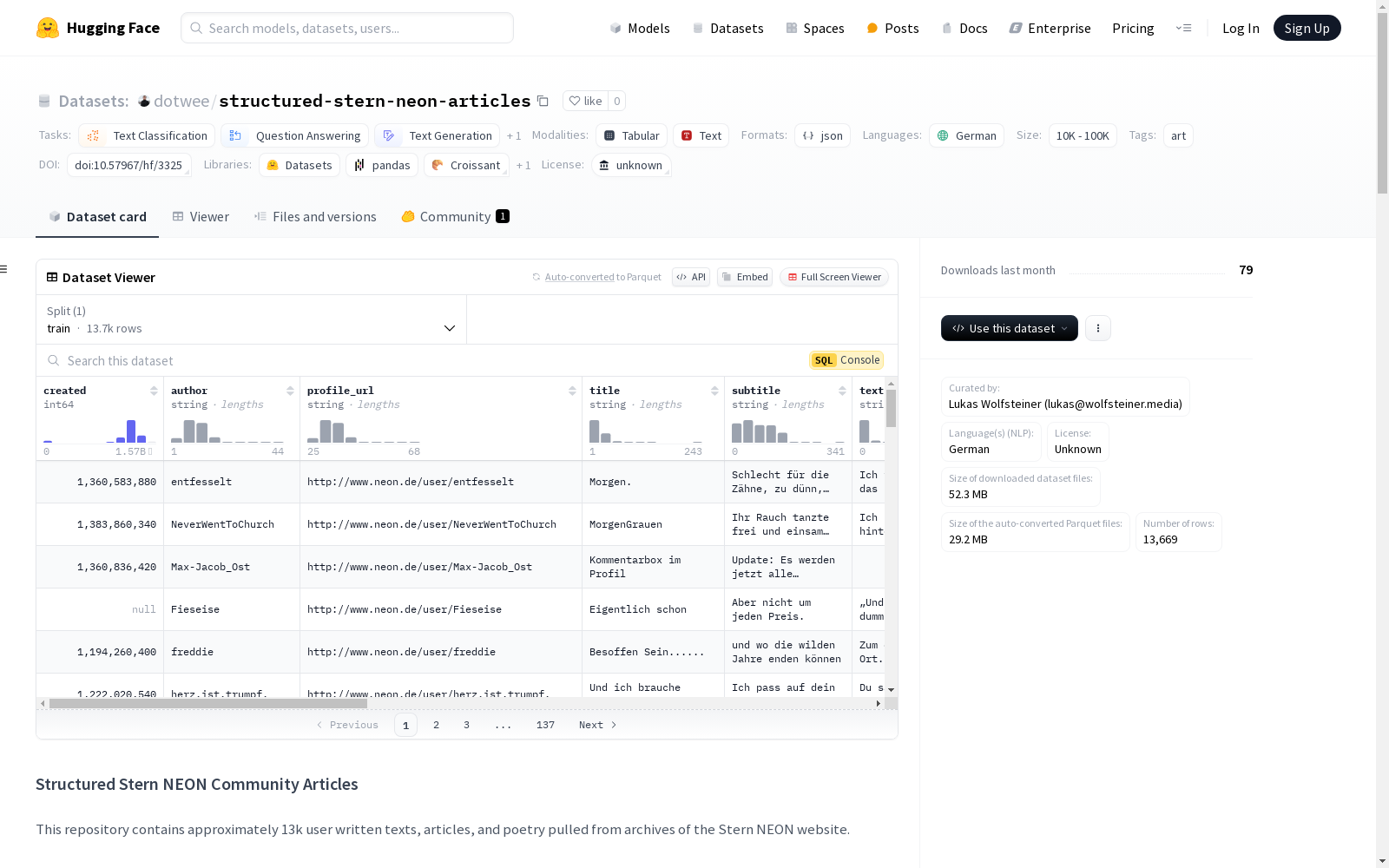This screenshot has height=868, width=1389.
Task: Open the Enterprise menu
Action: click(x=1050, y=28)
